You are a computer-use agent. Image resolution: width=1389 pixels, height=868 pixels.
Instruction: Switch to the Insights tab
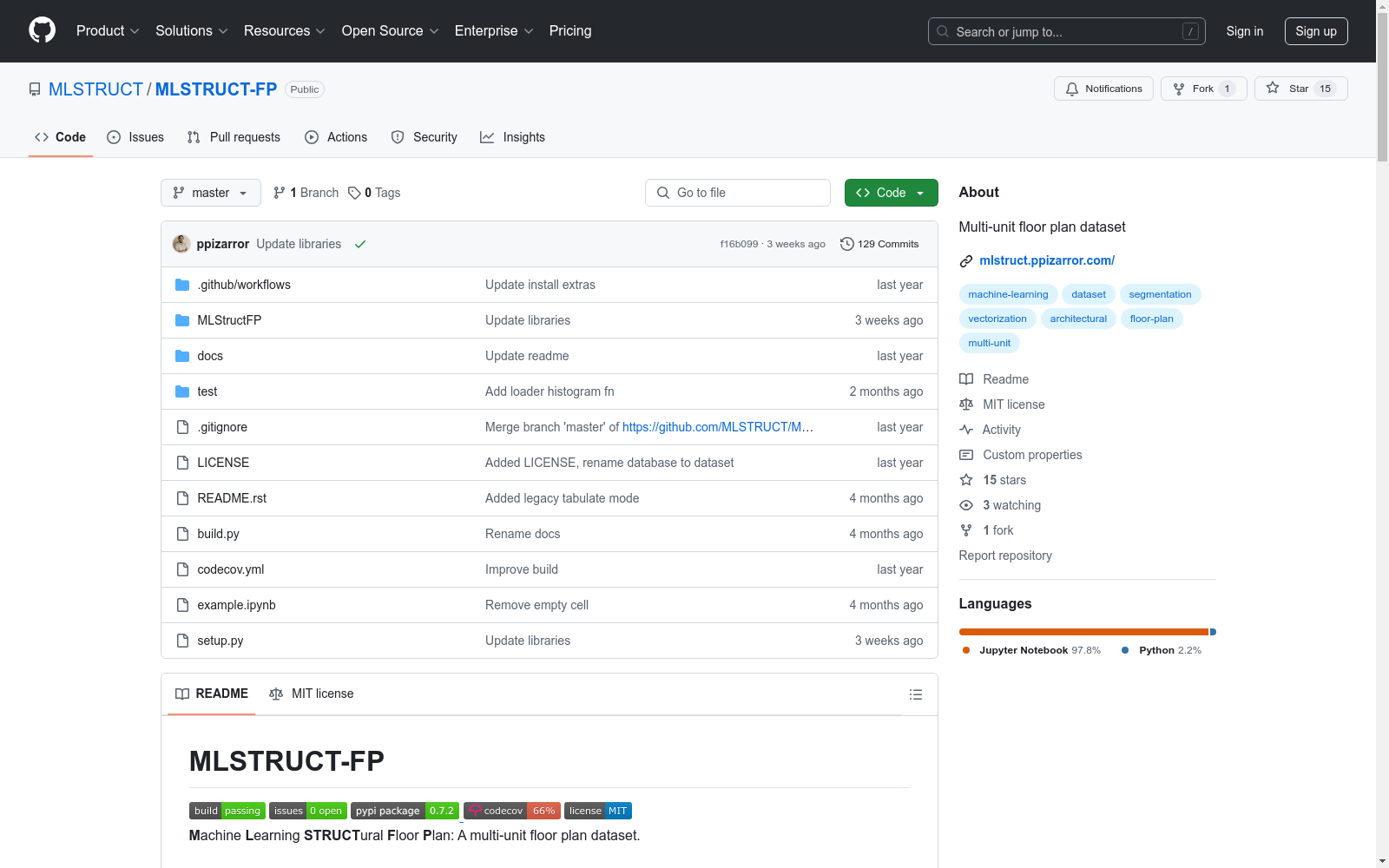[x=512, y=137]
